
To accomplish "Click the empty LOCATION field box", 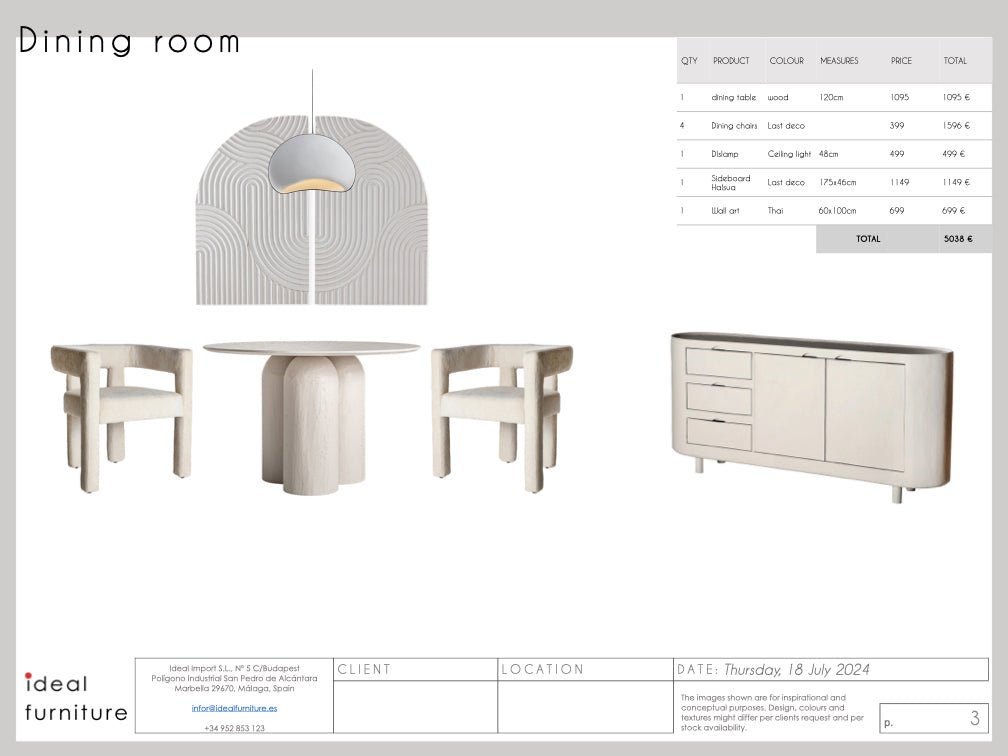I will point(585,706).
